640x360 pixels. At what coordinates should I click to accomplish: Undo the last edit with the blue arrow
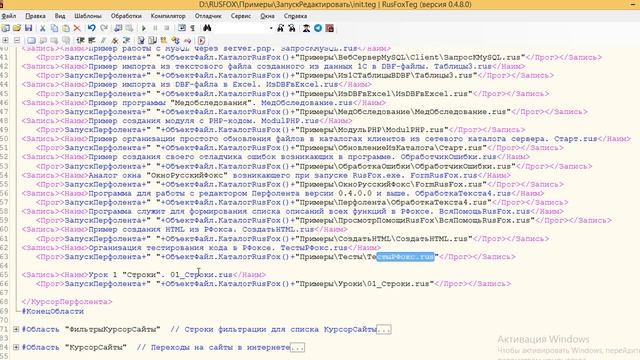click(92, 28)
